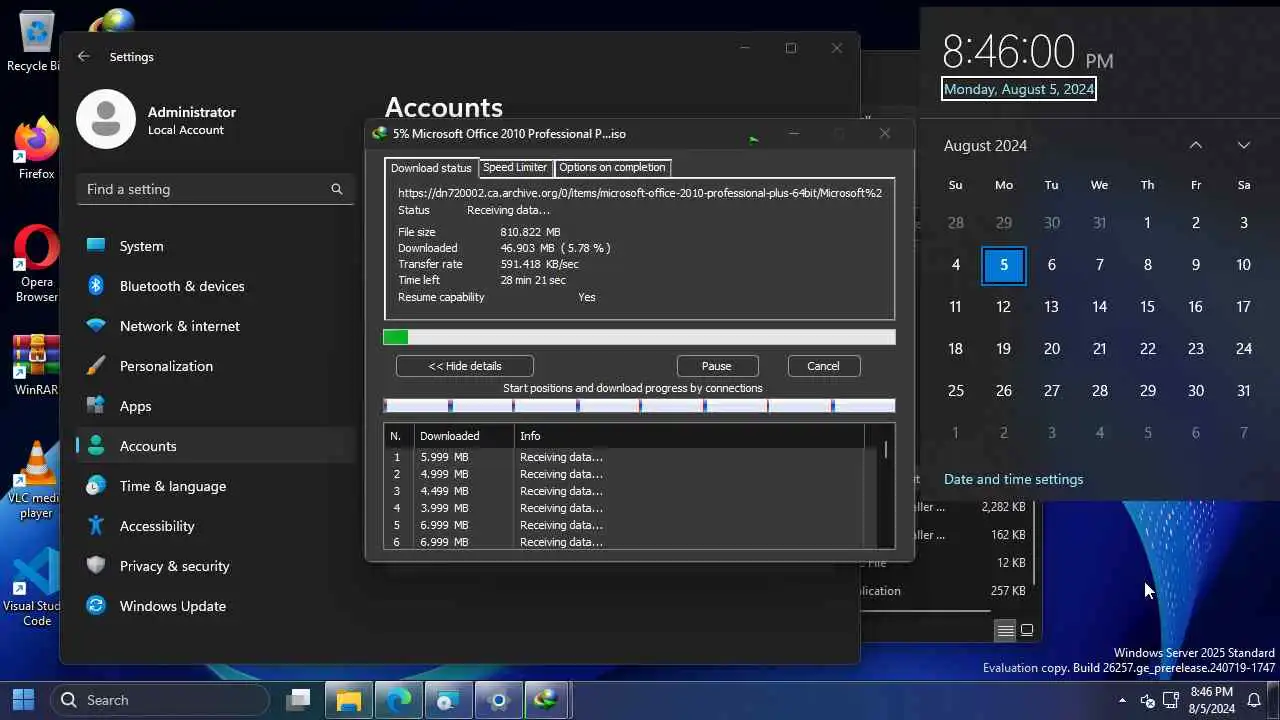Open Network & internet settings
This screenshot has width=1280, height=720.
pyautogui.click(x=216, y=326)
